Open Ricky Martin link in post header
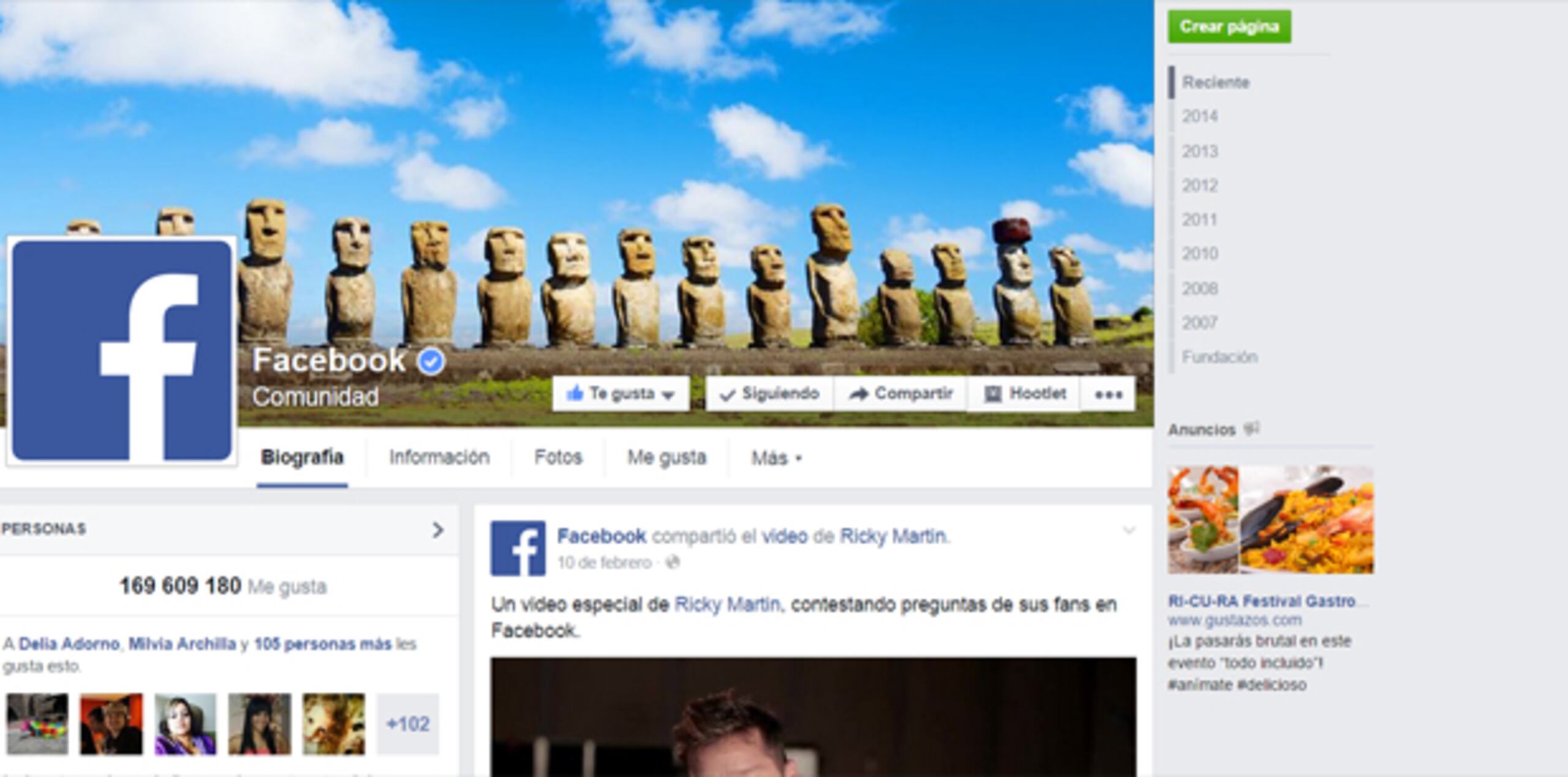The width and height of the screenshot is (1568, 777). pos(892,536)
